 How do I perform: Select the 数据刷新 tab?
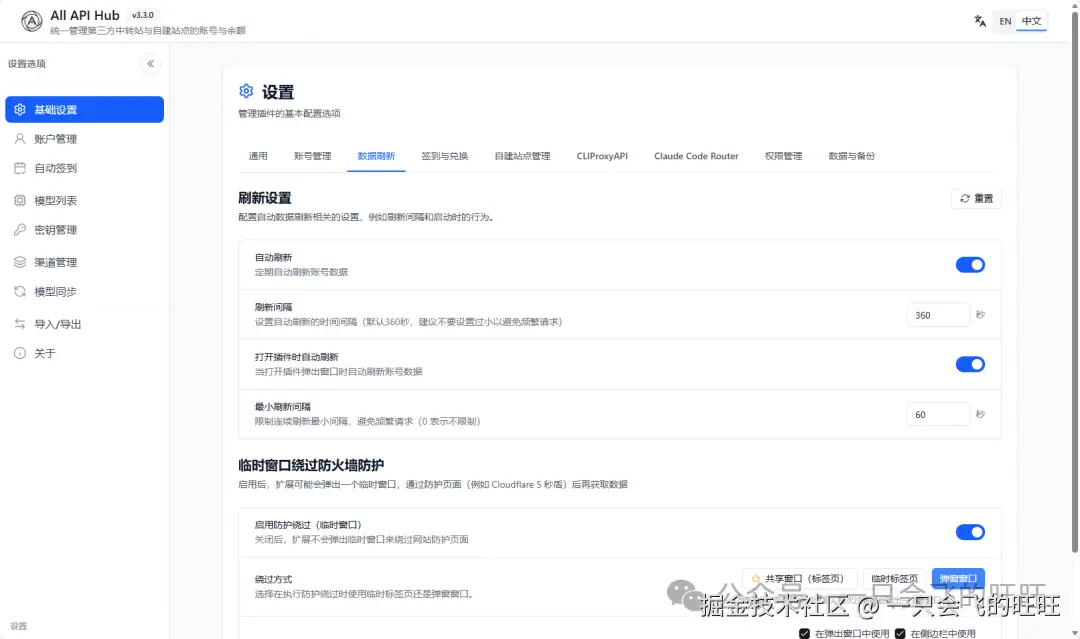pos(376,156)
